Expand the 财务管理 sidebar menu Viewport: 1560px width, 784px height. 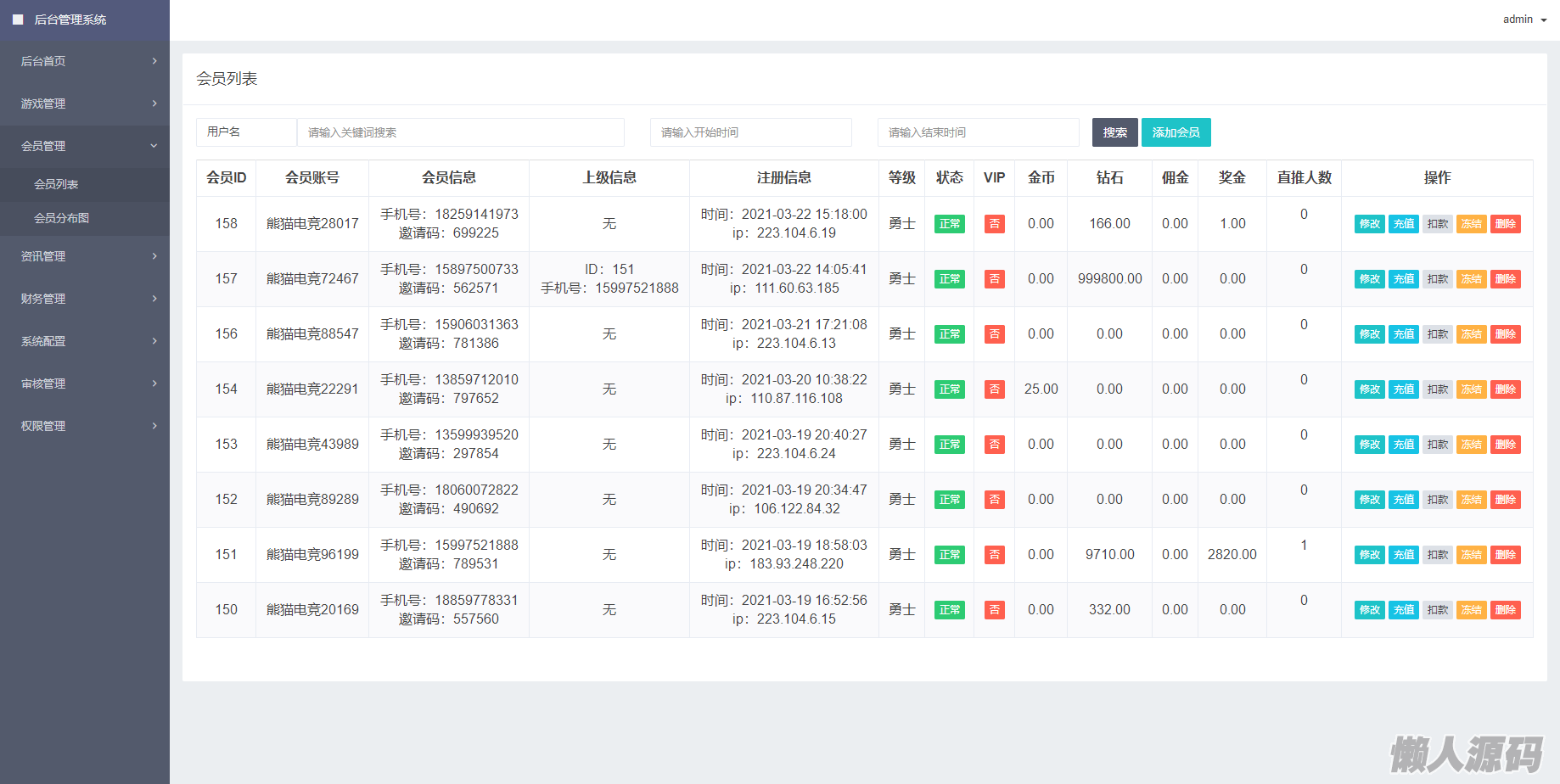[x=85, y=299]
